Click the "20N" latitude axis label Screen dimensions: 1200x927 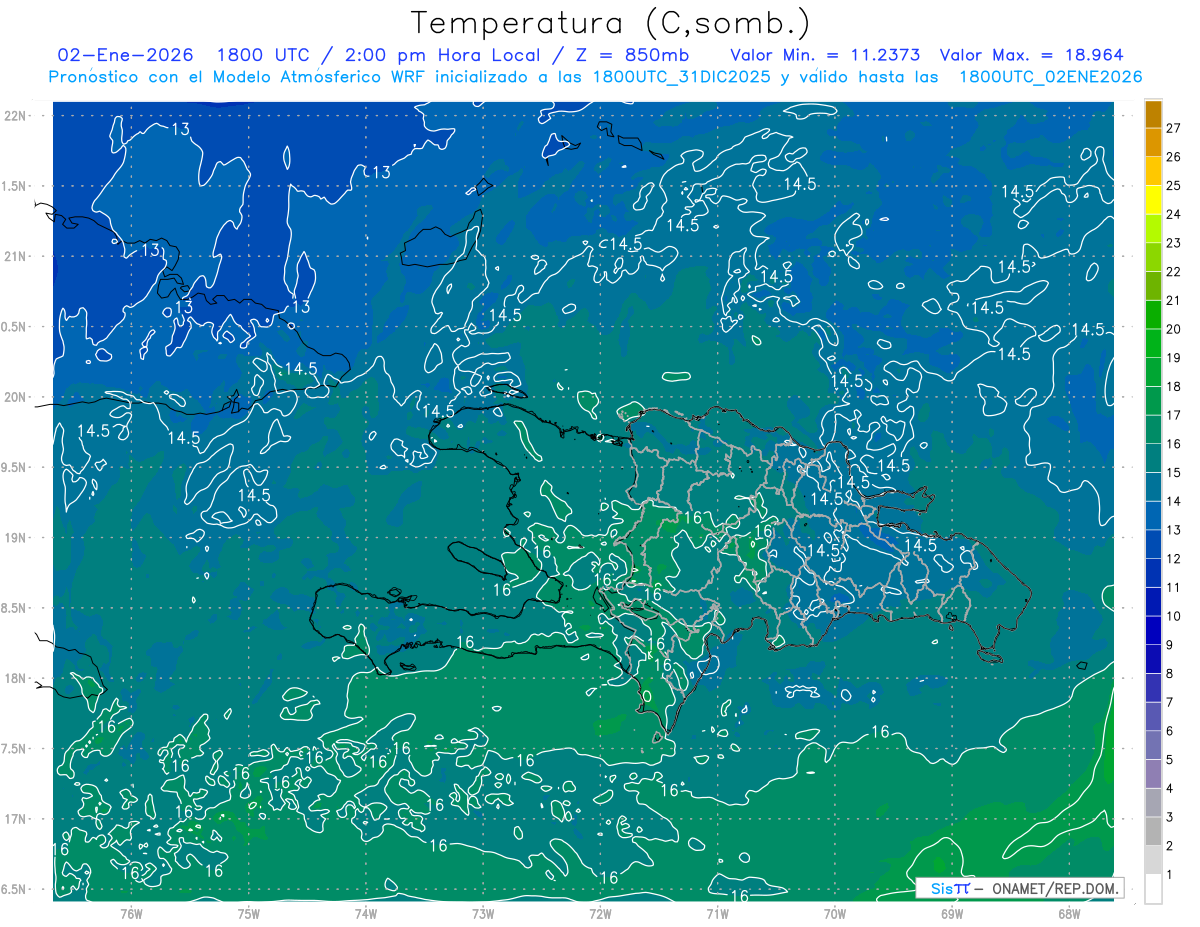tap(17, 397)
